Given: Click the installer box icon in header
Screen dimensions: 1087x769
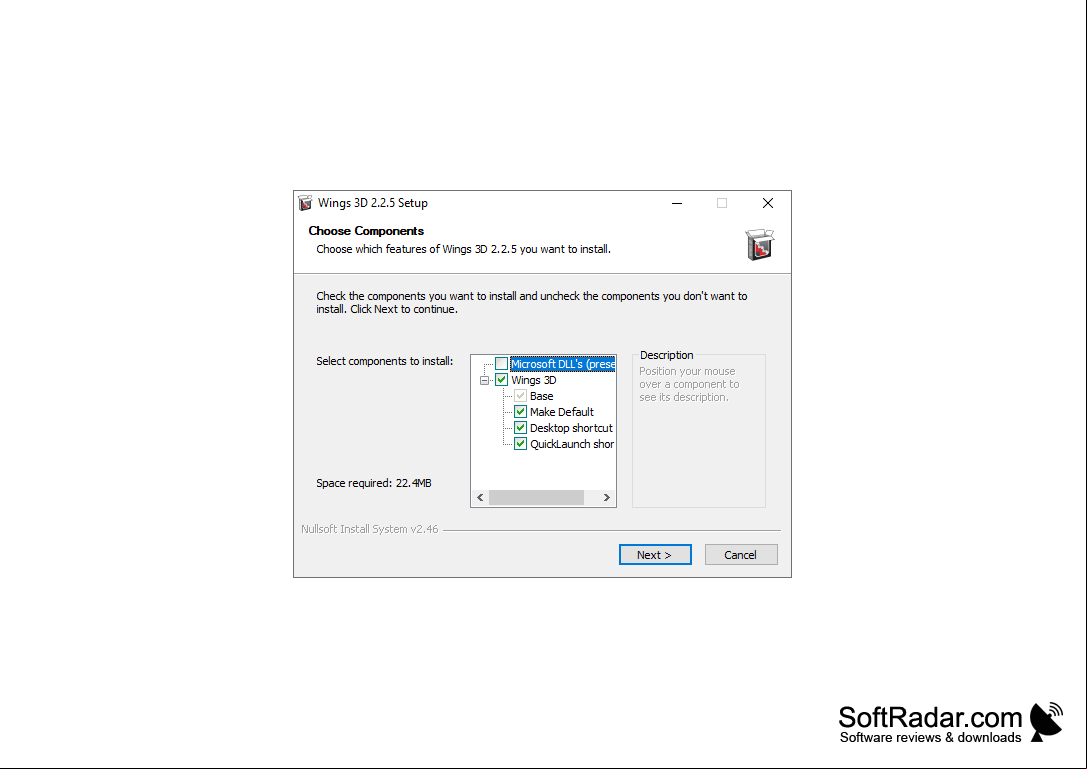Looking at the screenshot, I should [x=759, y=245].
